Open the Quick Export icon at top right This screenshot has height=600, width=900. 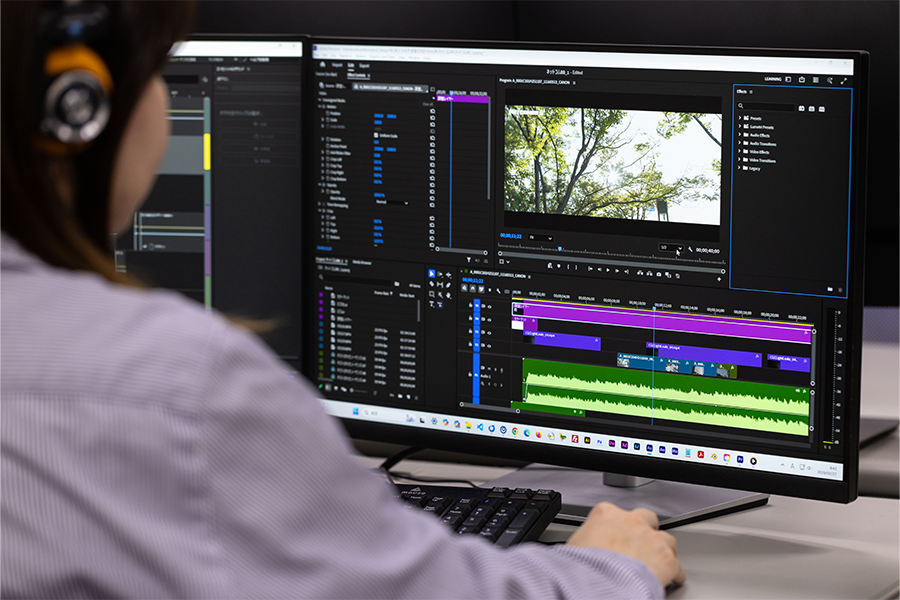coord(801,79)
